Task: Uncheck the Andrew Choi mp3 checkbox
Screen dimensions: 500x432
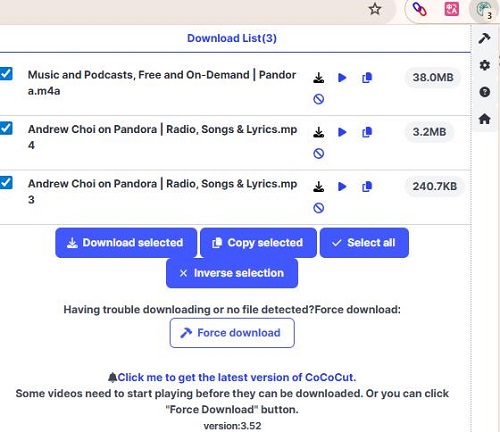Action: point(6,183)
